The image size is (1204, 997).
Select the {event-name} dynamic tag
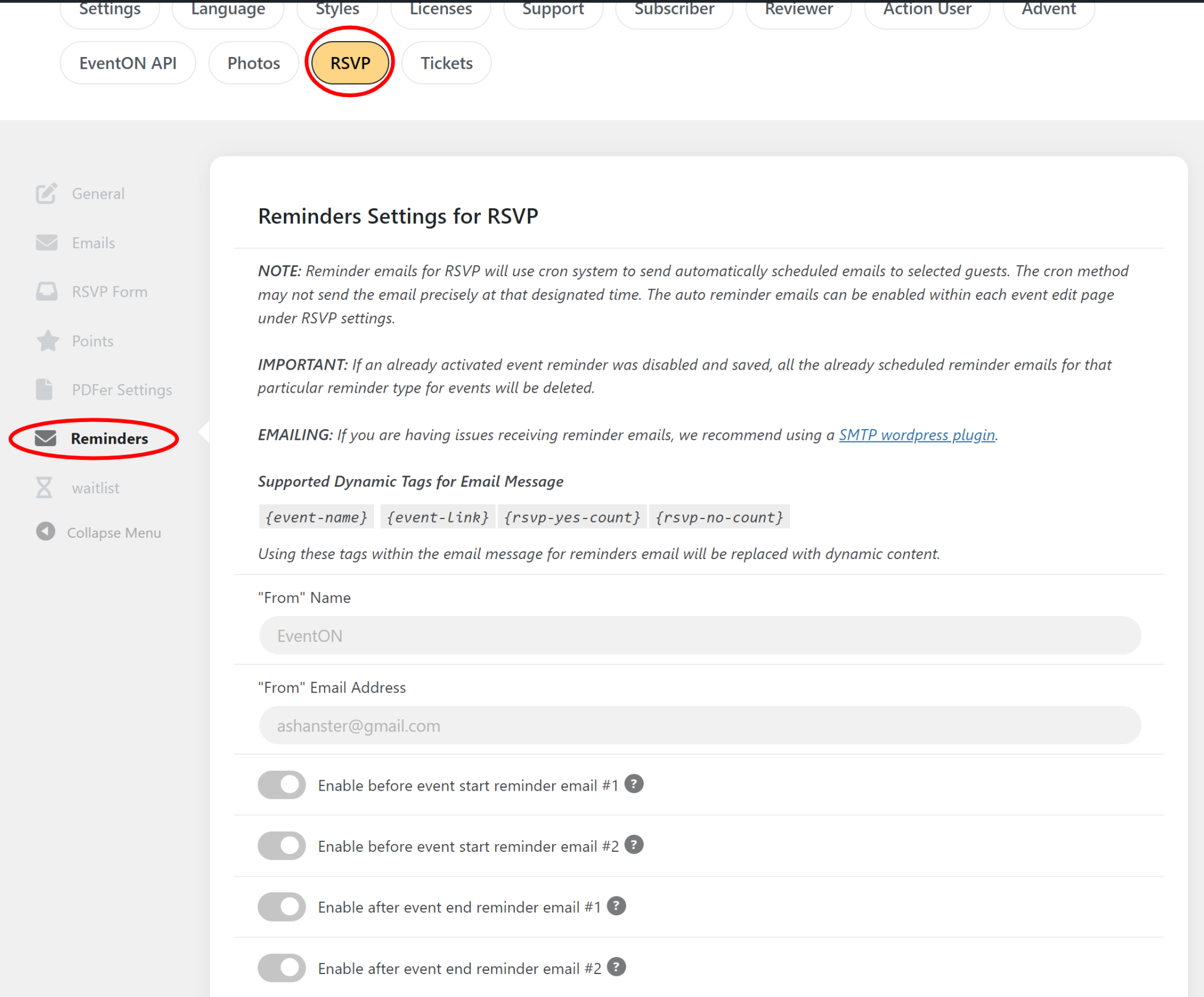[x=316, y=517]
